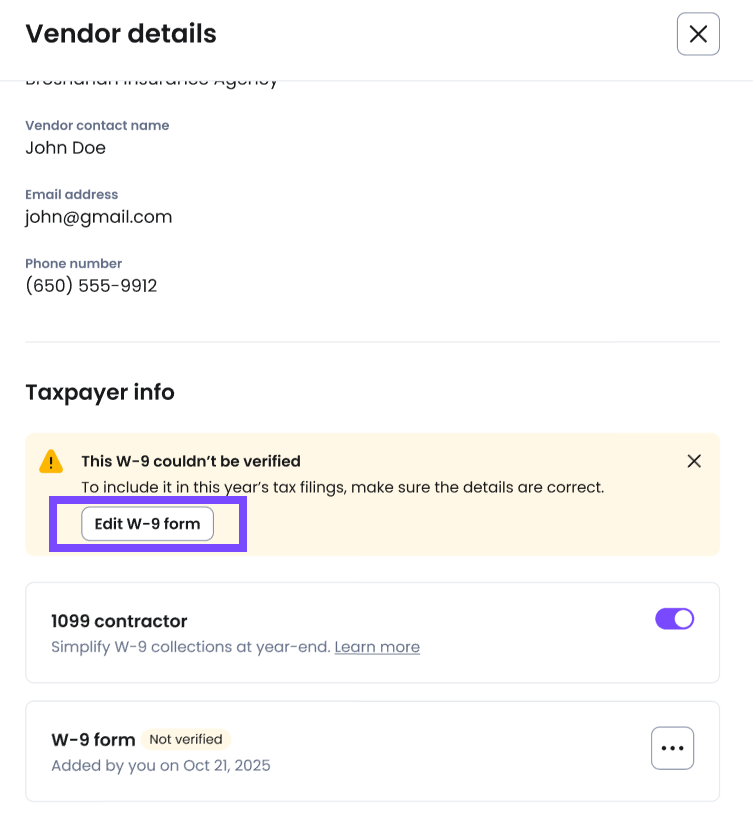This screenshot has width=753, height=821.
Task: Open the Learn more link
Action: tap(377, 647)
